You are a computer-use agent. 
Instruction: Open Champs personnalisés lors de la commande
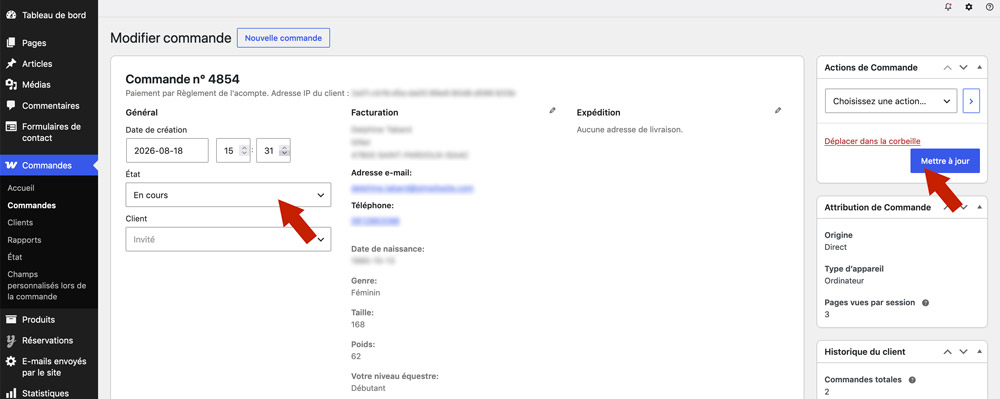point(47,286)
